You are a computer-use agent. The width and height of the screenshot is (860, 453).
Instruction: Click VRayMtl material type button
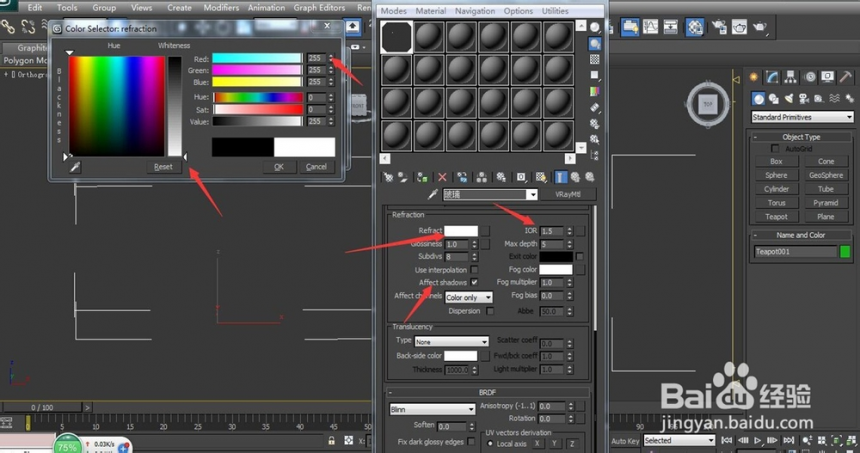(568, 194)
